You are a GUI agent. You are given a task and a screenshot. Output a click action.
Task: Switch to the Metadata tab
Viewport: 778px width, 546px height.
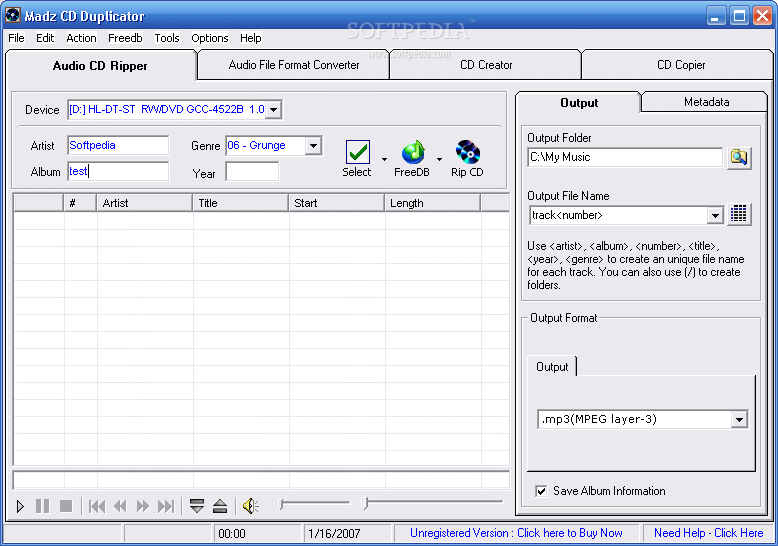pyautogui.click(x=706, y=102)
